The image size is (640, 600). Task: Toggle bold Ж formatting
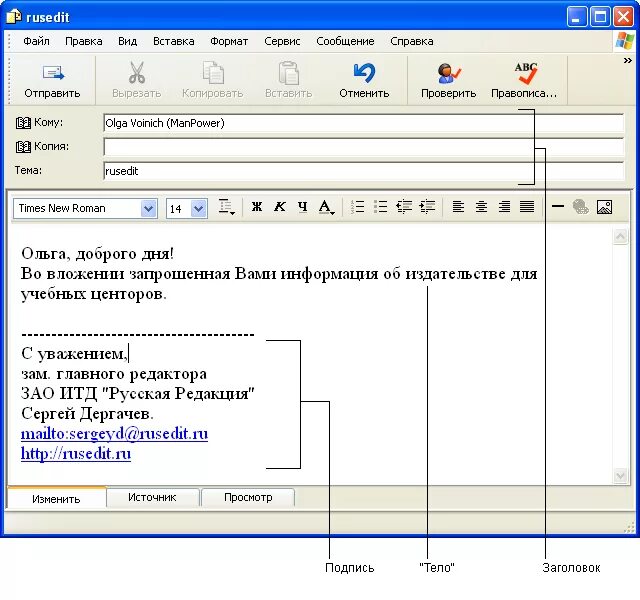[x=257, y=207]
